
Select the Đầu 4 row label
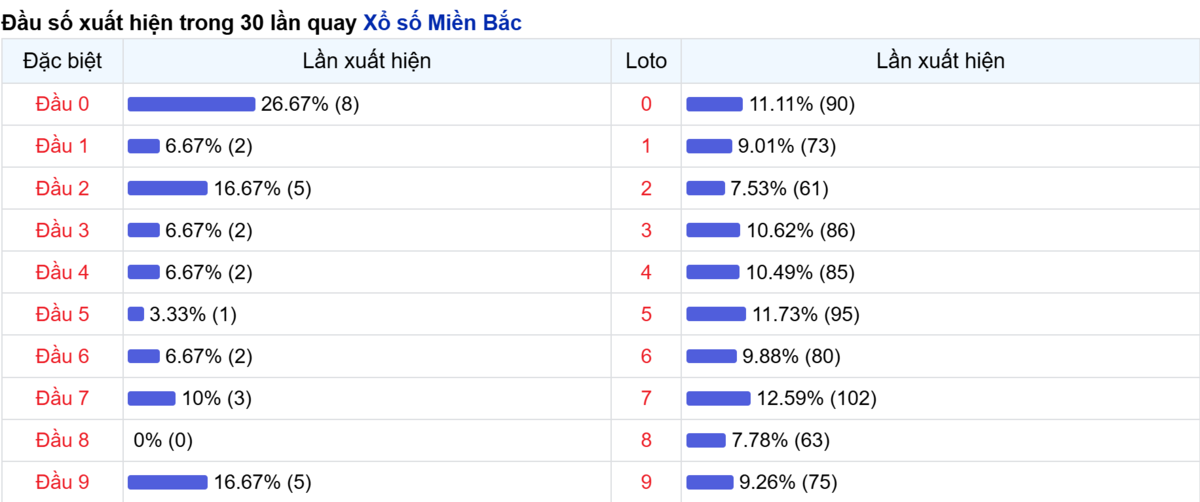pyautogui.click(x=62, y=272)
